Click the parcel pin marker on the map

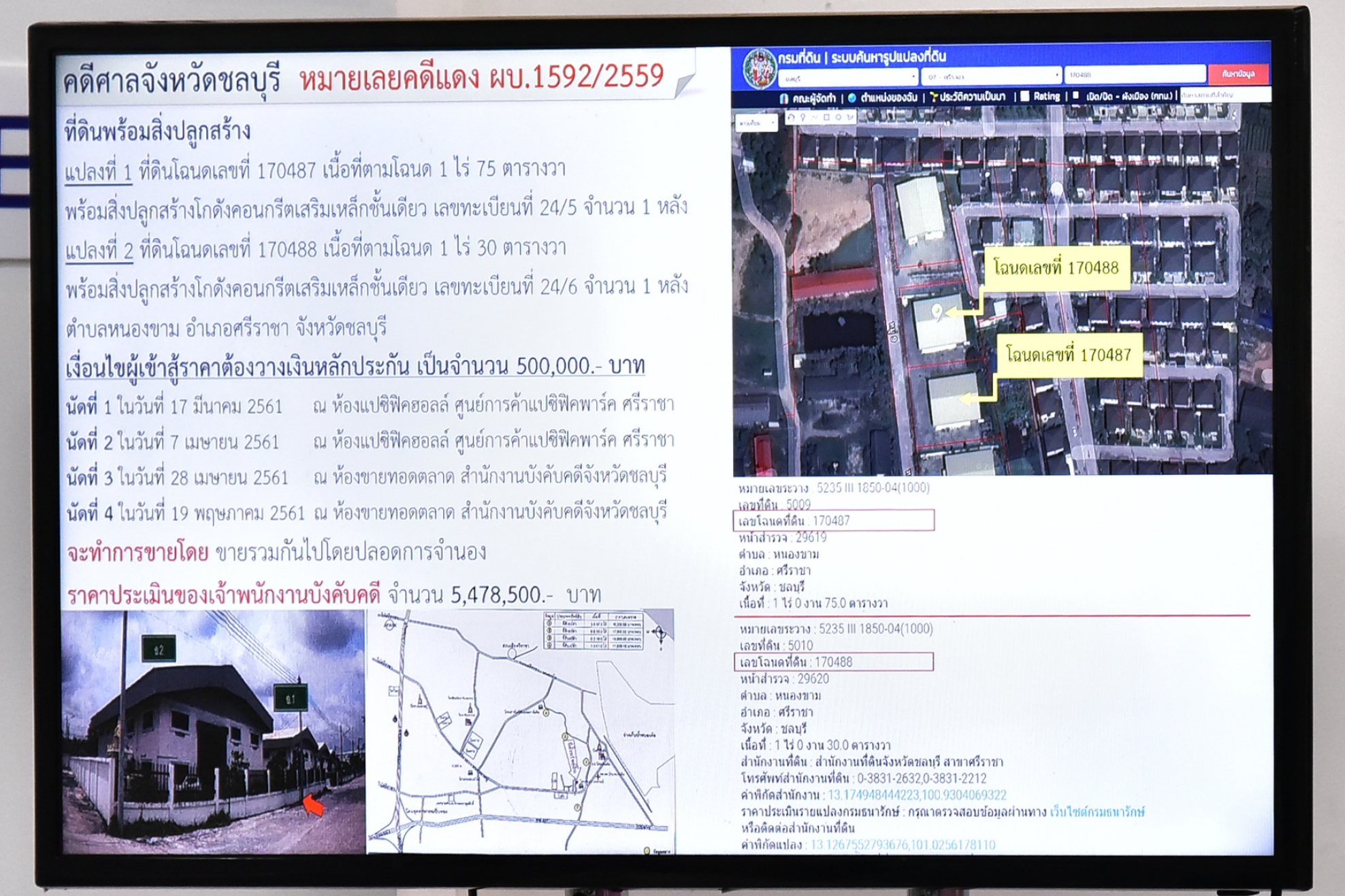click(938, 311)
